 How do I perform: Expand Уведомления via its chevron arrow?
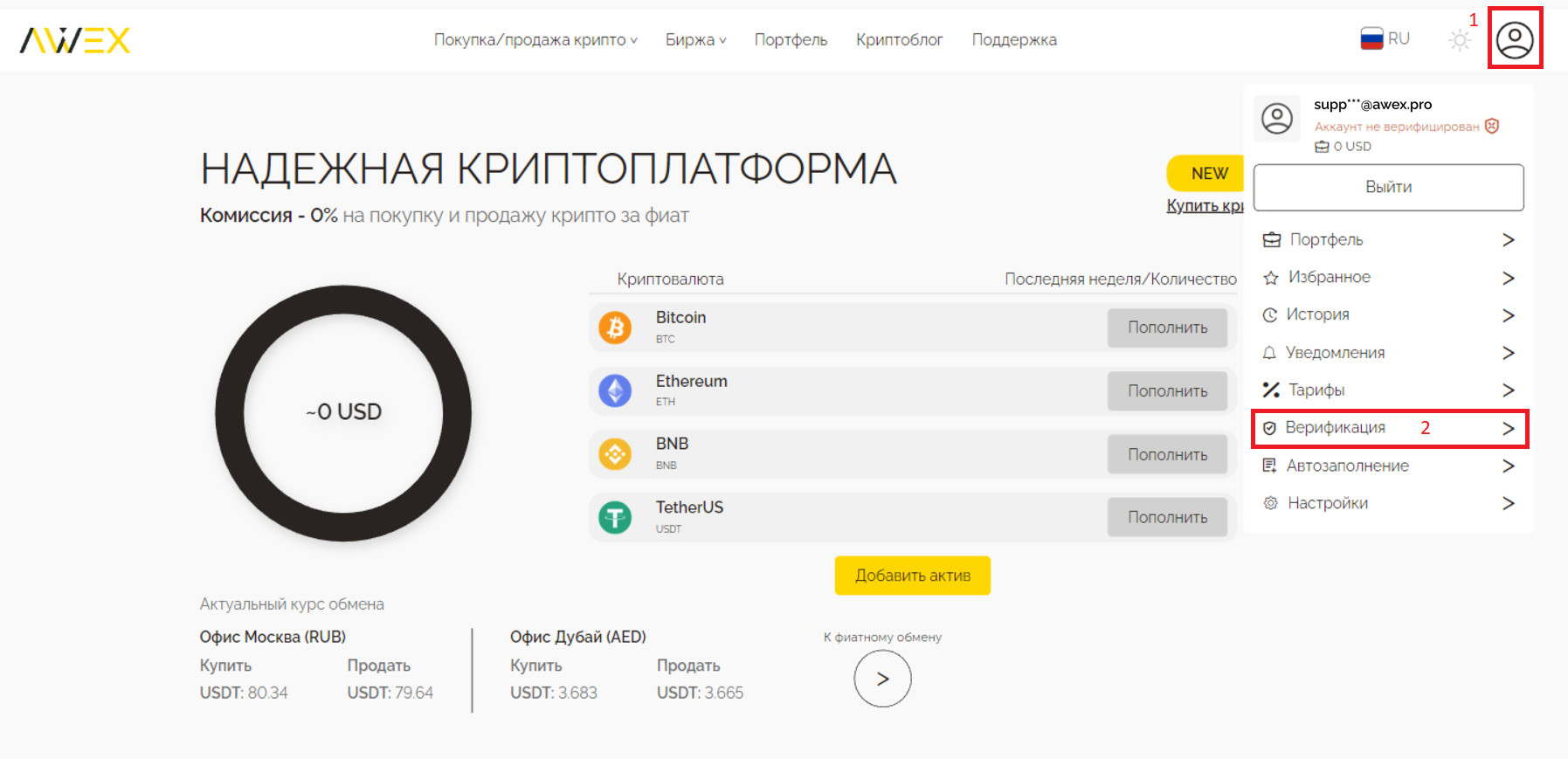pyautogui.click(x=1509, y=353)
